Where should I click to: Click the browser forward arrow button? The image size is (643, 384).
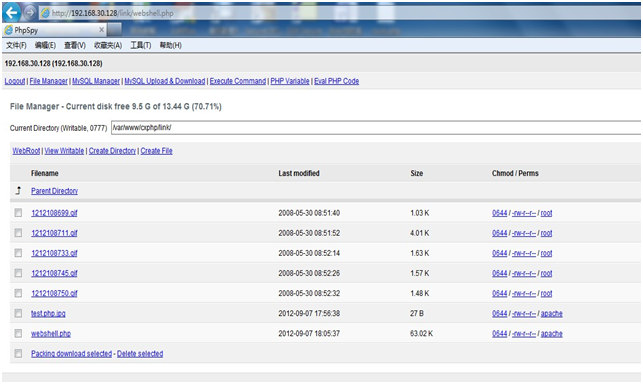pos(30,13)
